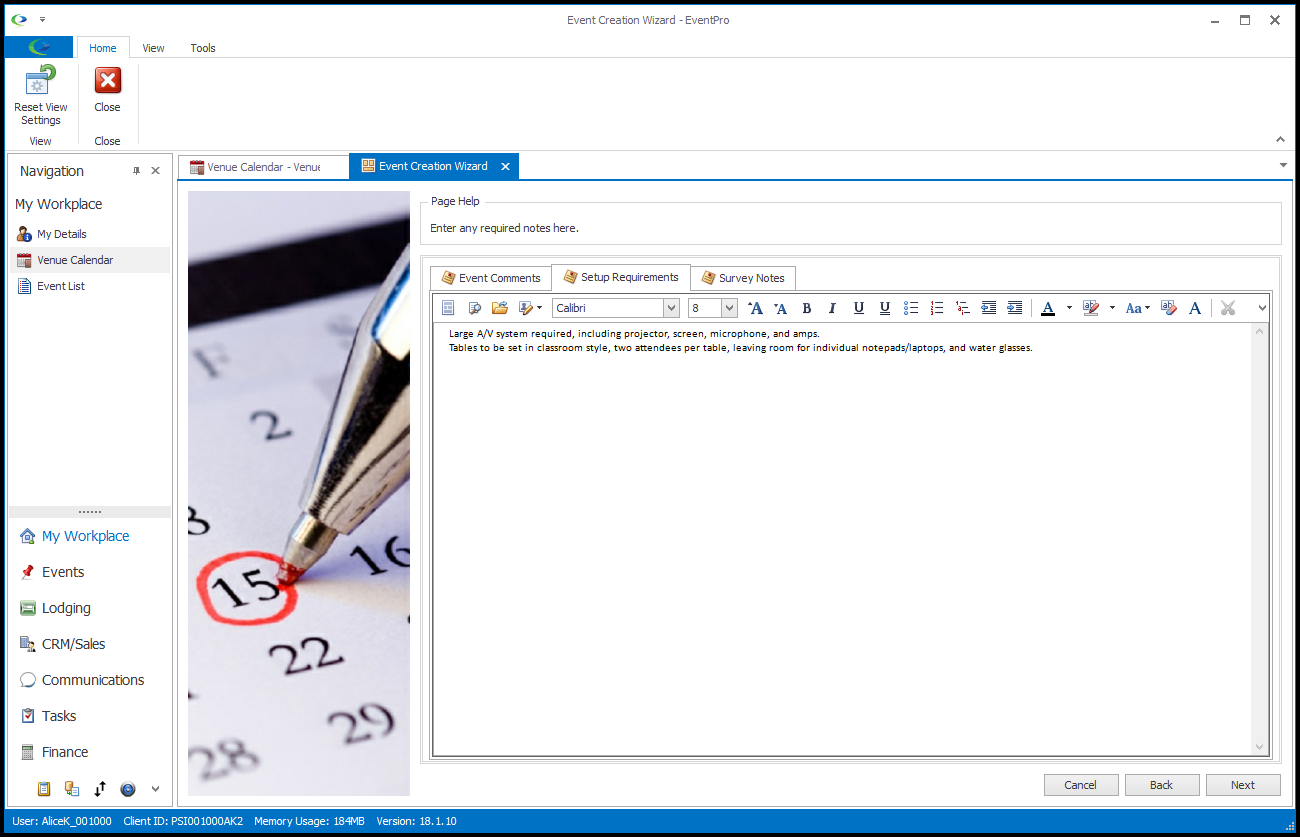Click the first document icon in the editor toolbar
Image resolution: width=1300 pixels, height=837 pixels.
click(448, 308)
